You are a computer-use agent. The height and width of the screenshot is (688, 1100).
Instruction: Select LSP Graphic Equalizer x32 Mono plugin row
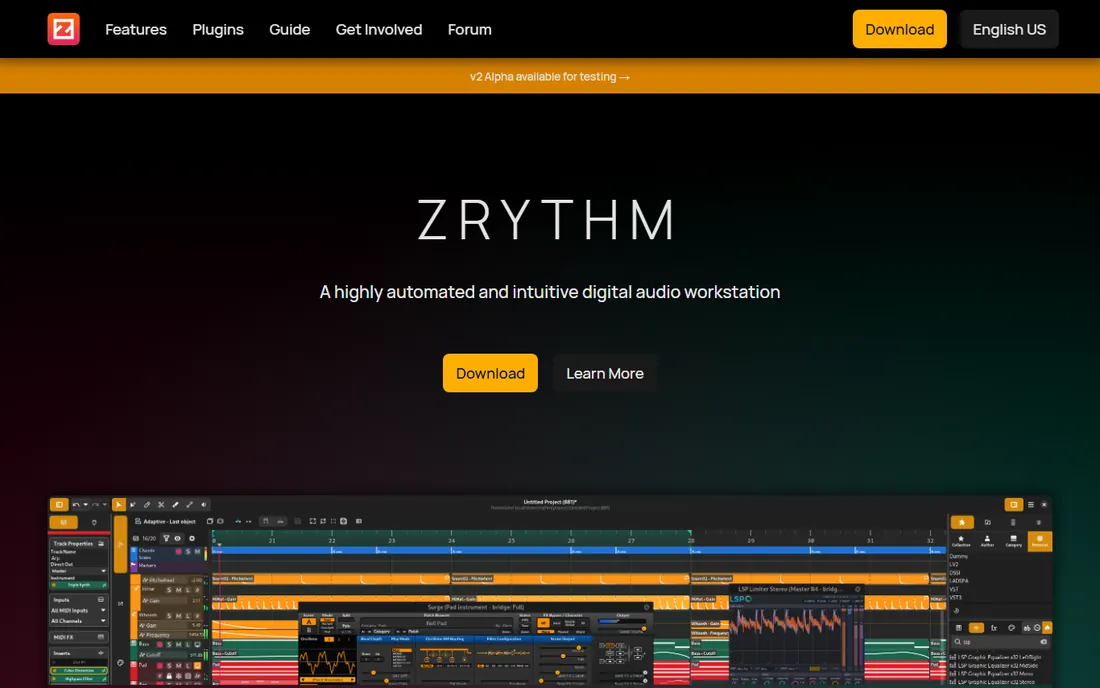[992, 674]
